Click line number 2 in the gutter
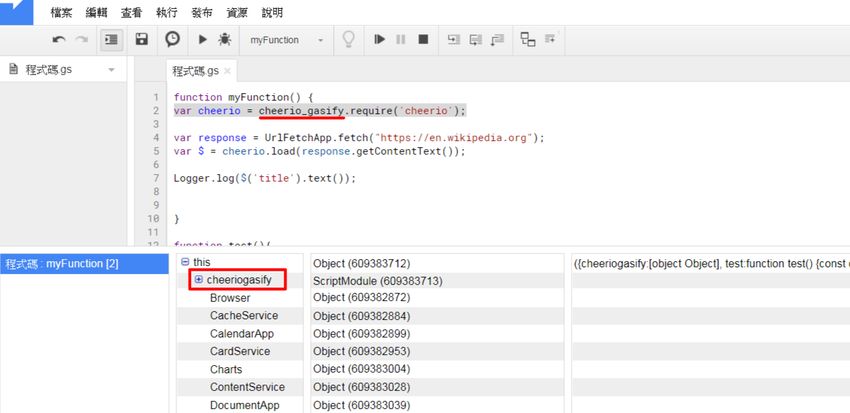 pyautogui.click(x=156, y=111)
